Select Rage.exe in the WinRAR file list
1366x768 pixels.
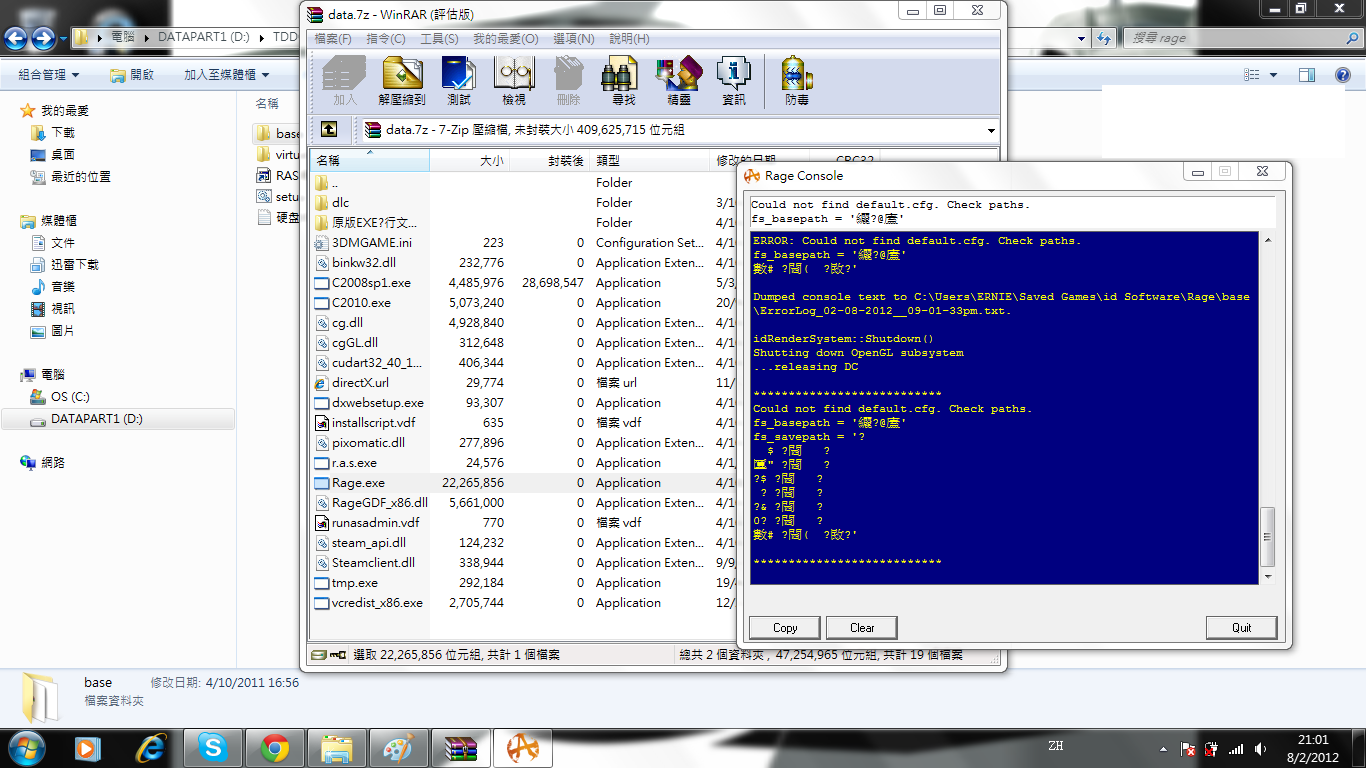[358, 482]
